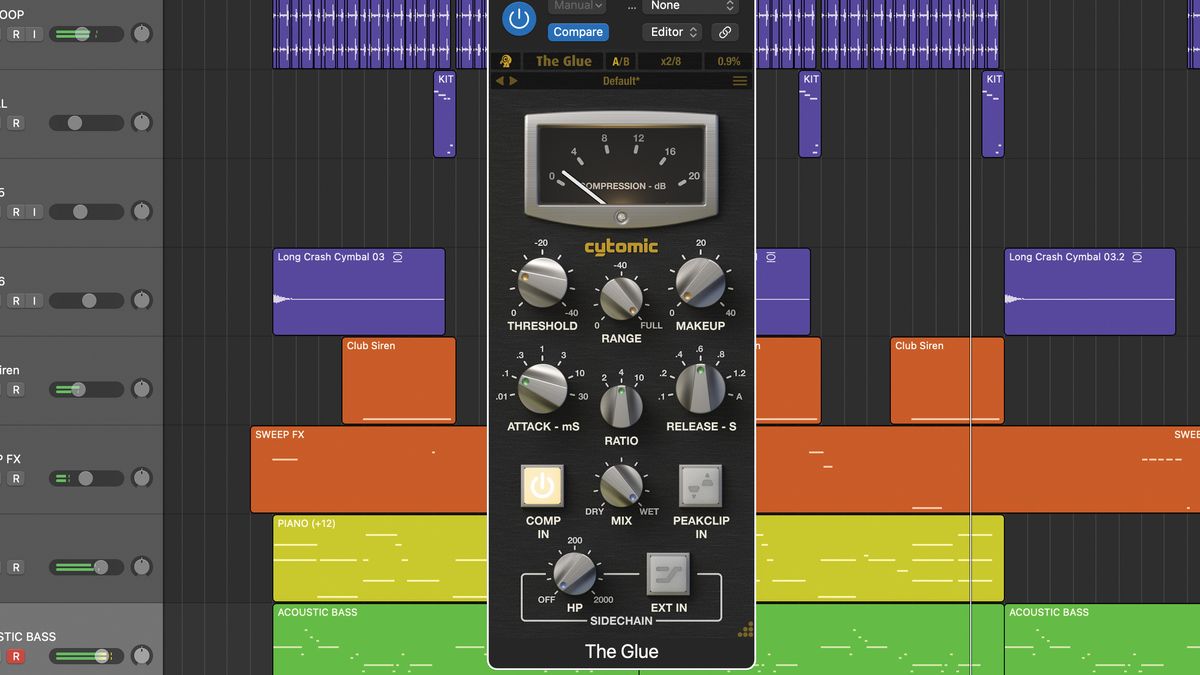
Task: Click the volume slider on track 6
Action: [x=87, y=300]
